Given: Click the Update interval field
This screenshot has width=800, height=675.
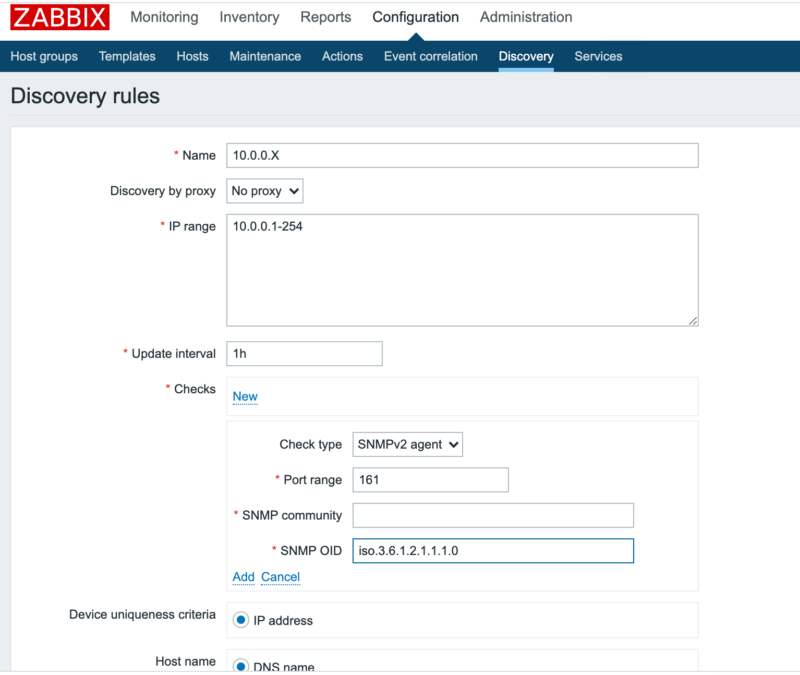Looking at the screenshot, I should tap(305, 353).
